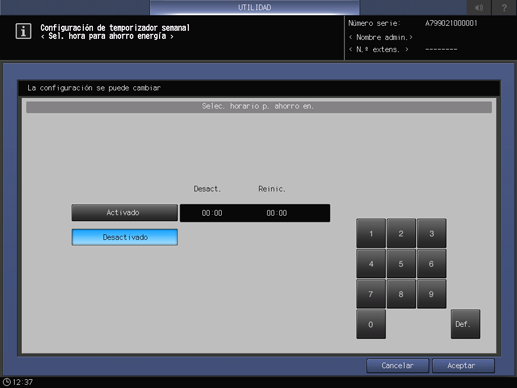Select the Reinic. time field 00:00
The height and width of the screenshot is (388, 517).
(277, 213)
